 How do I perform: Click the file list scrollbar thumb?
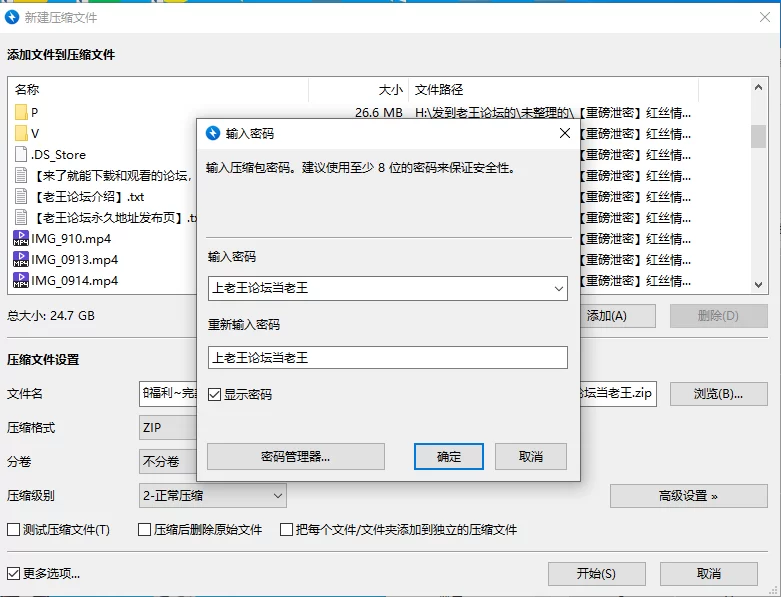click(758, 136)
